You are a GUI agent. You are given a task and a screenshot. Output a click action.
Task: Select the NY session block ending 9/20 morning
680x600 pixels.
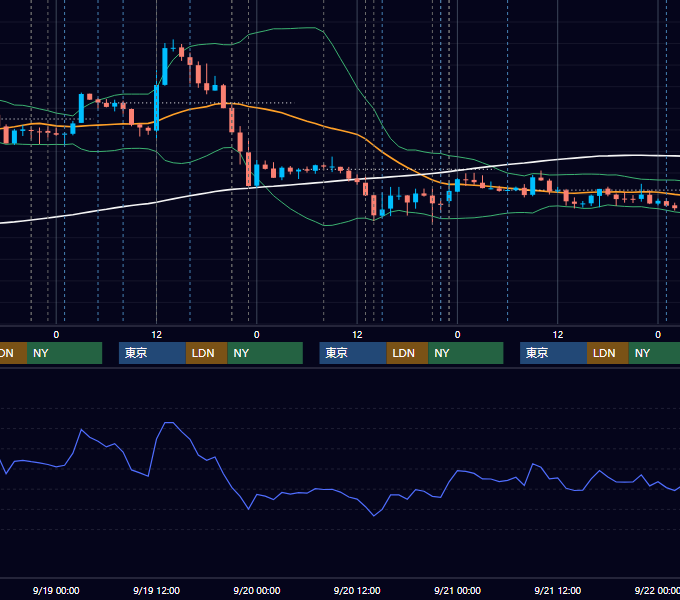click(x=265, y=353)
